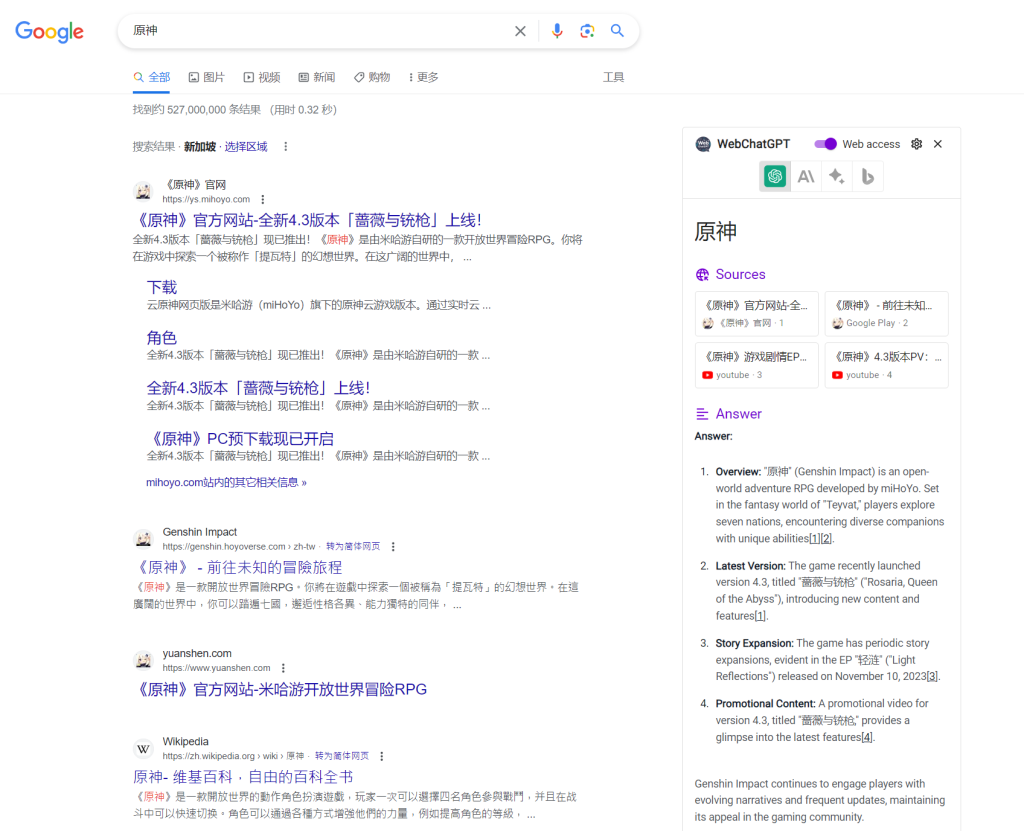Switch to the 图片 tab
This screenshot has width=1024, height=831.
[207, 77]
